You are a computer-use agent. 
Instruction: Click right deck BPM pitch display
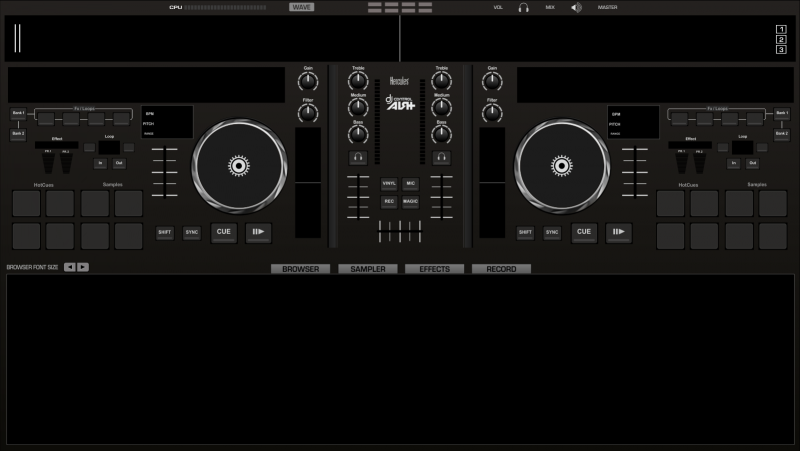pos(633,122)
